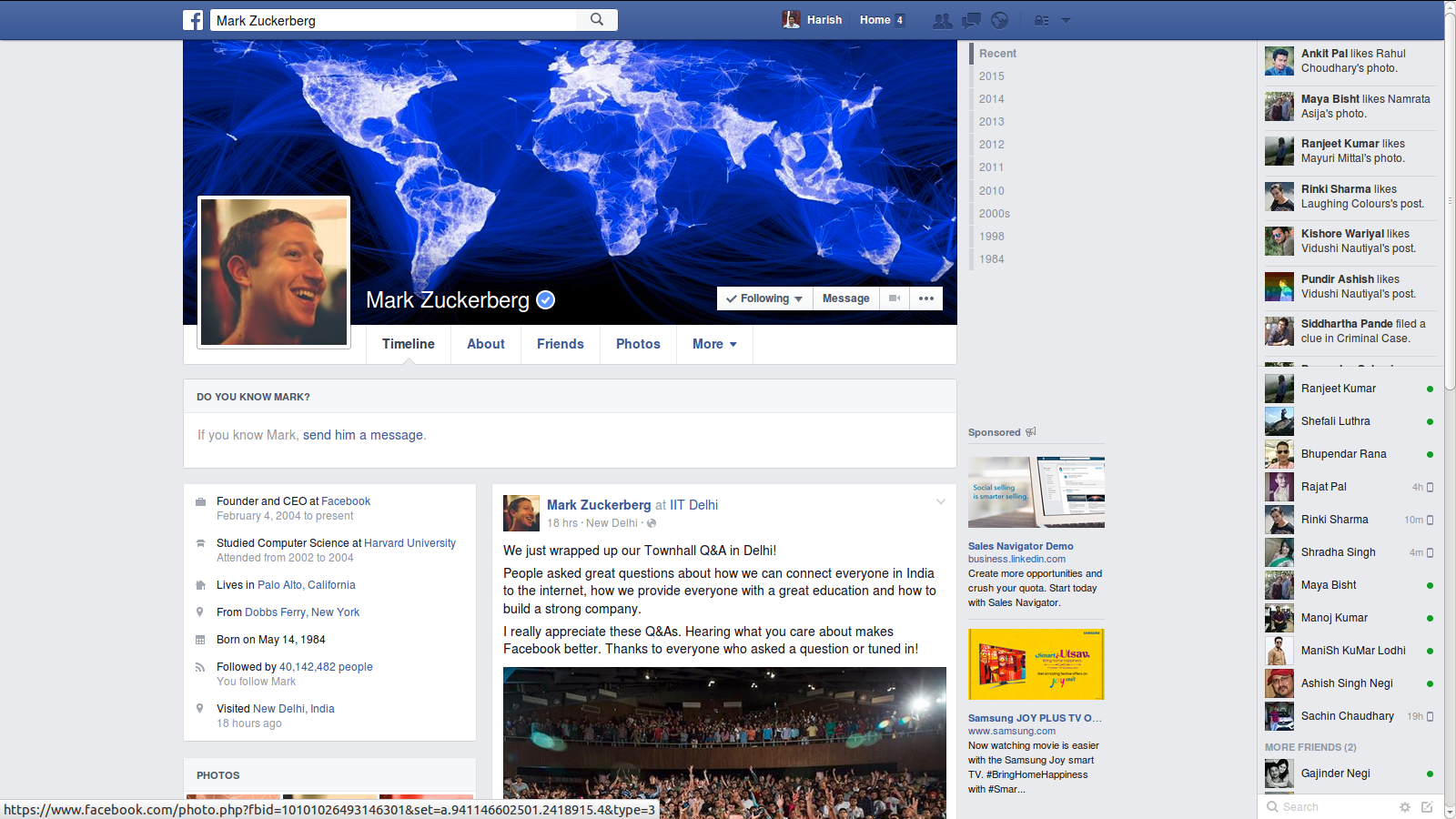Jump to 2010 on the timeline year slider
The width and height of the screenshot is (1456, 819).
tap(991, 190)
